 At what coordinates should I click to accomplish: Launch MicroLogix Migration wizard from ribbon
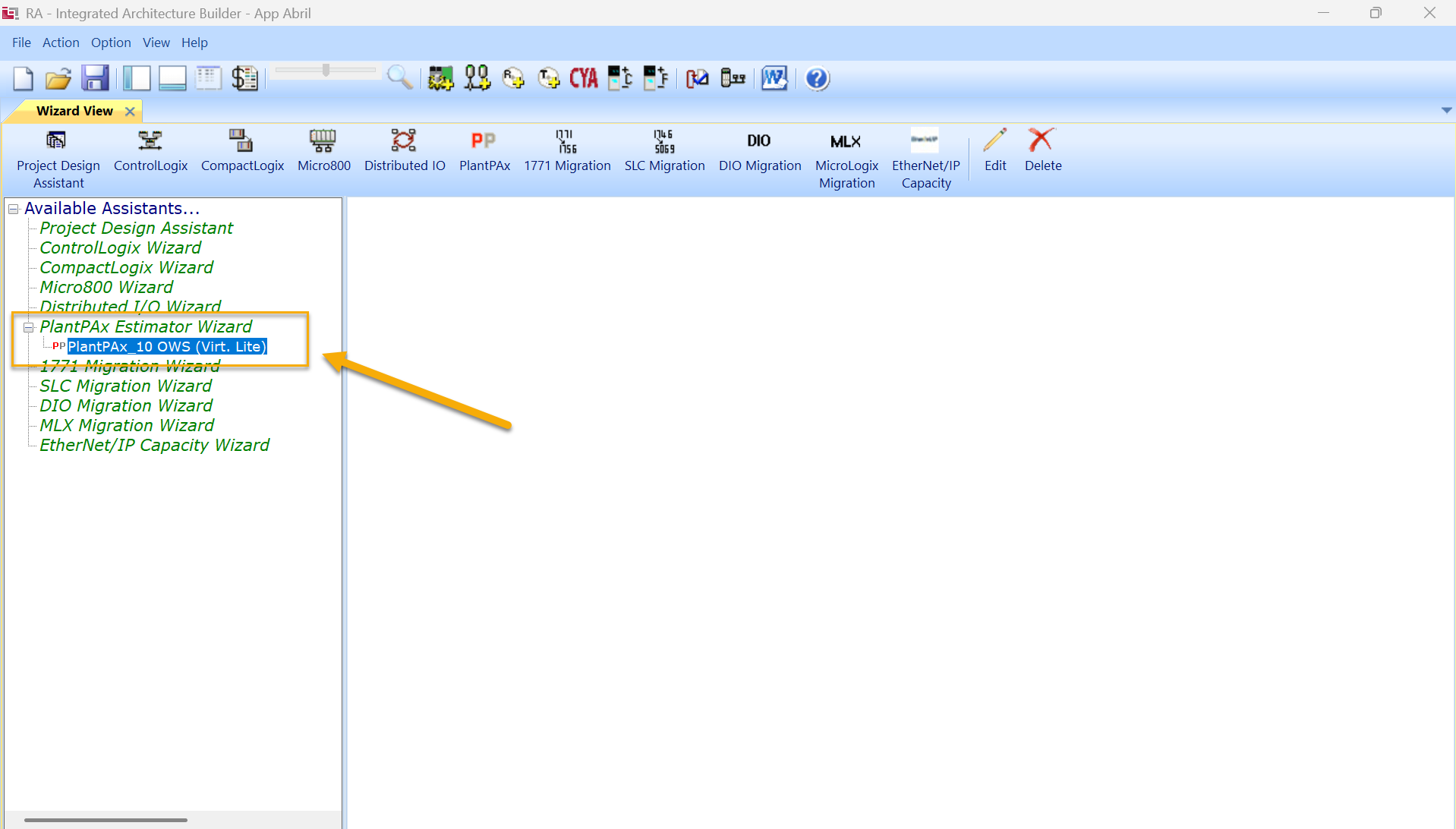point(846,159)
